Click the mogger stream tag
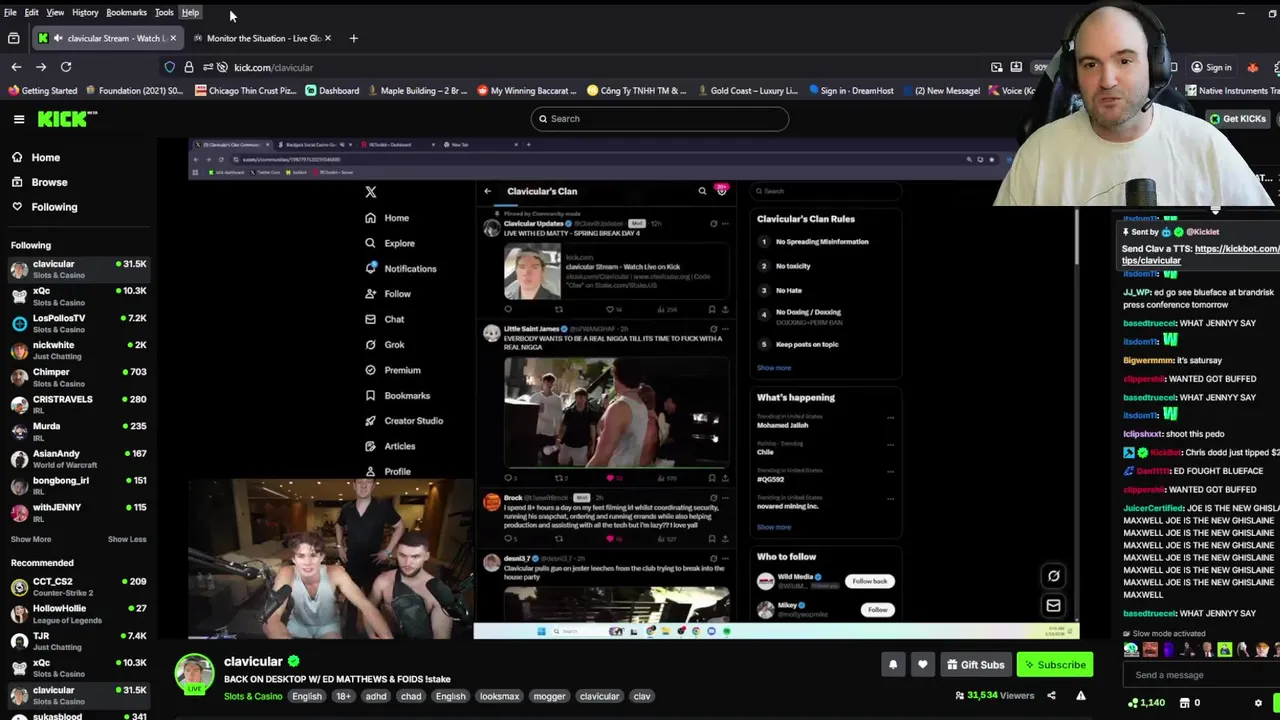This screenshot has height=720, width=1280. click(549, 696)
